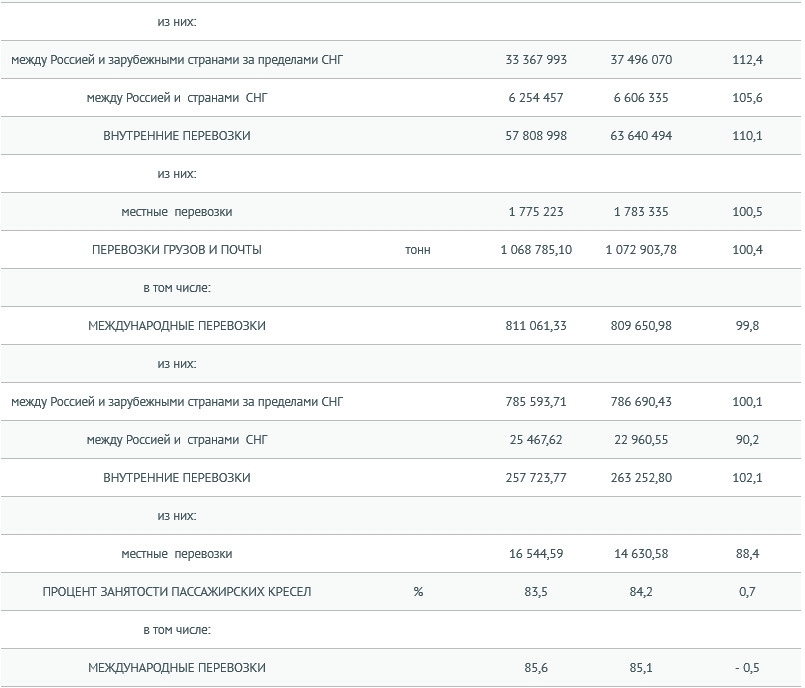Select the 263 252,80 value

tap(641, 477)
